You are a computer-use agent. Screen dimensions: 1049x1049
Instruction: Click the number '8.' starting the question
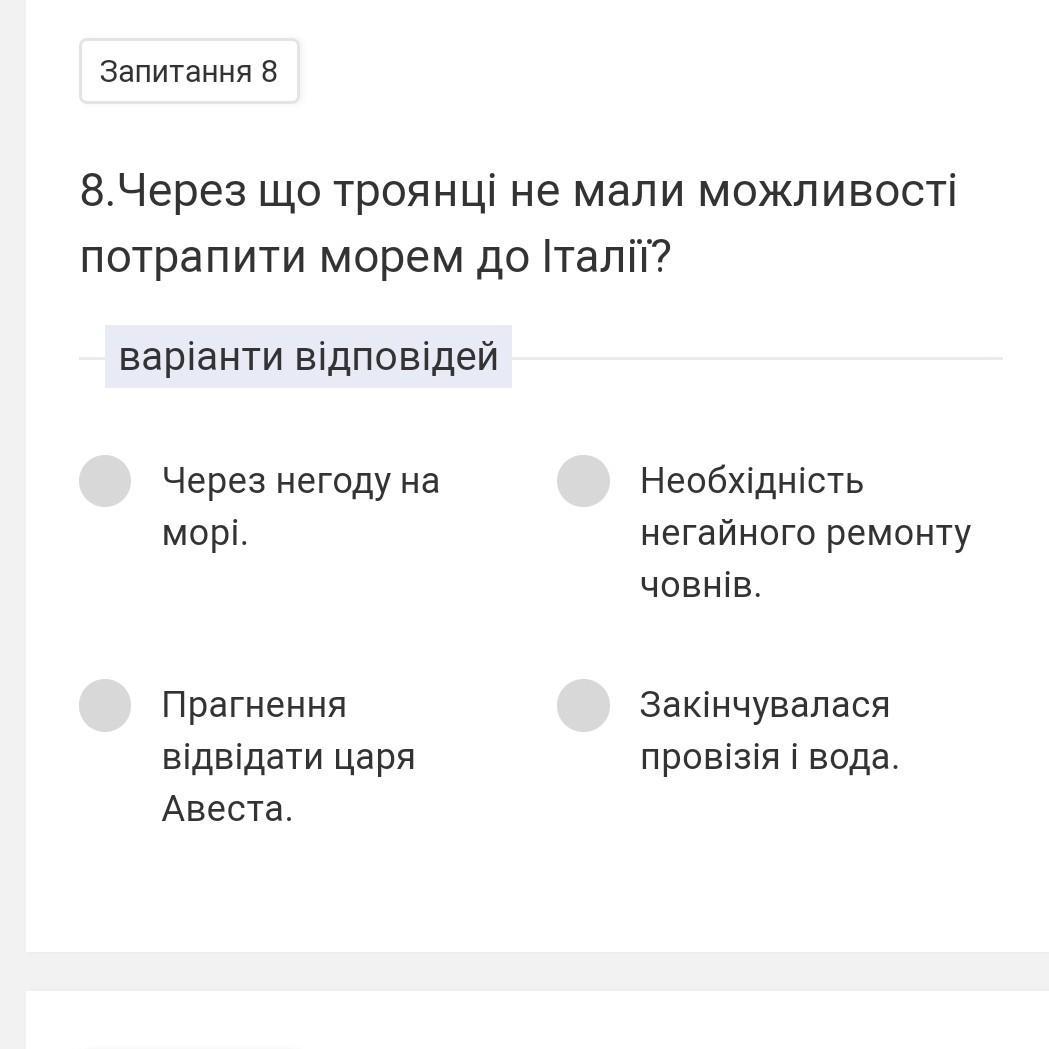[98, 191]
